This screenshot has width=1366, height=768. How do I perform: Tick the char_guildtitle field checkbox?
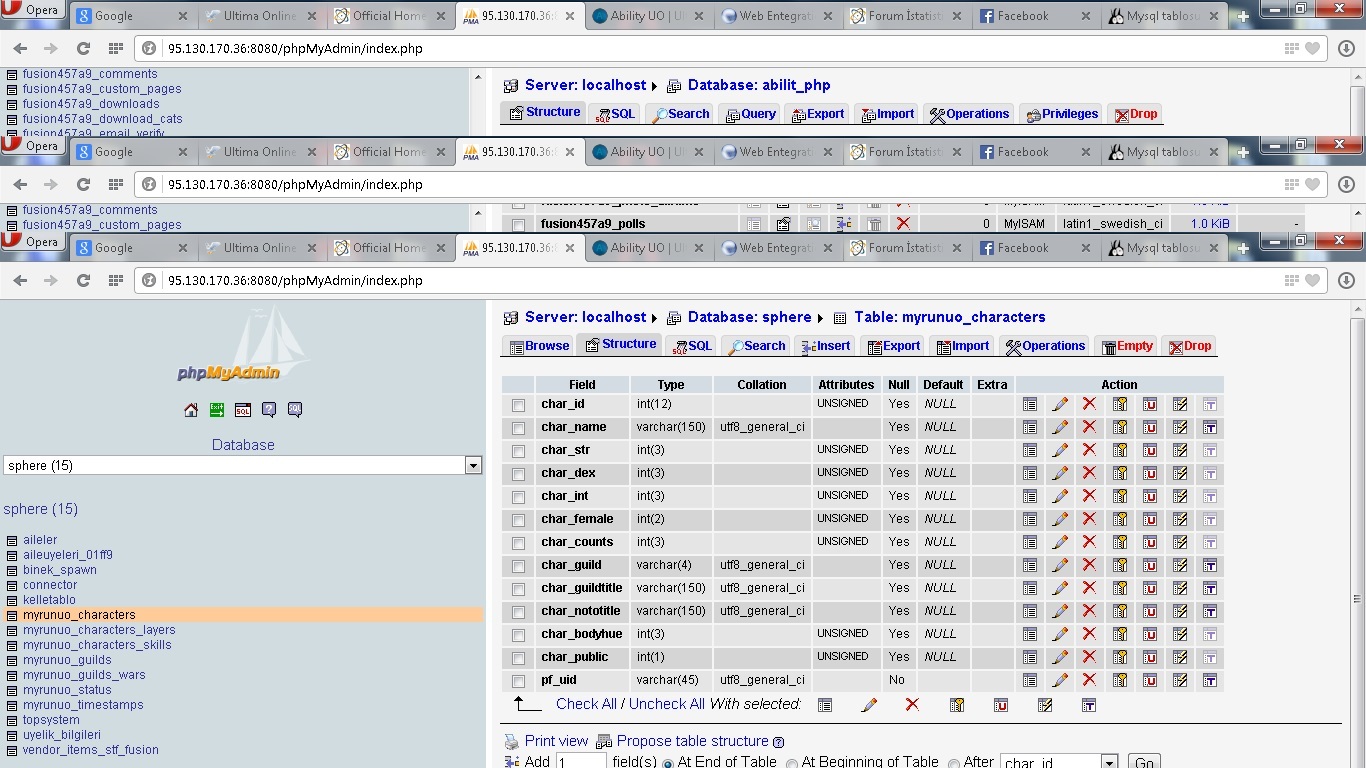[x=518, y=589]
